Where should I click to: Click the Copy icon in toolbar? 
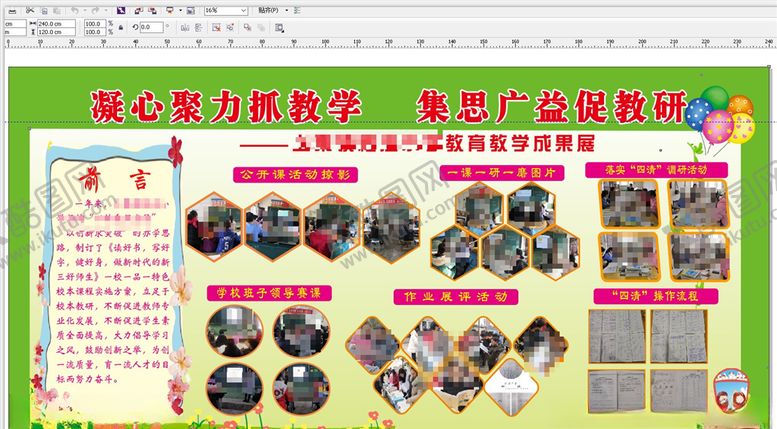[x=44, y=9]
